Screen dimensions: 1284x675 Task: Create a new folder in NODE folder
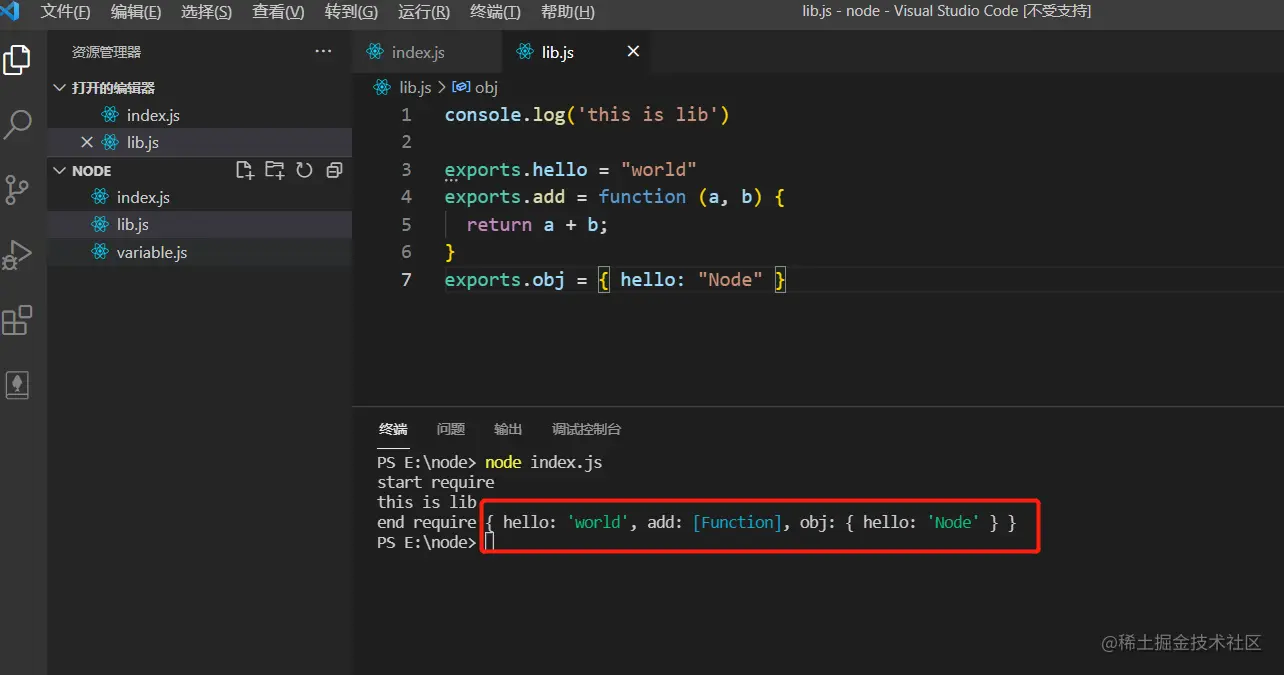pos(274,170)
